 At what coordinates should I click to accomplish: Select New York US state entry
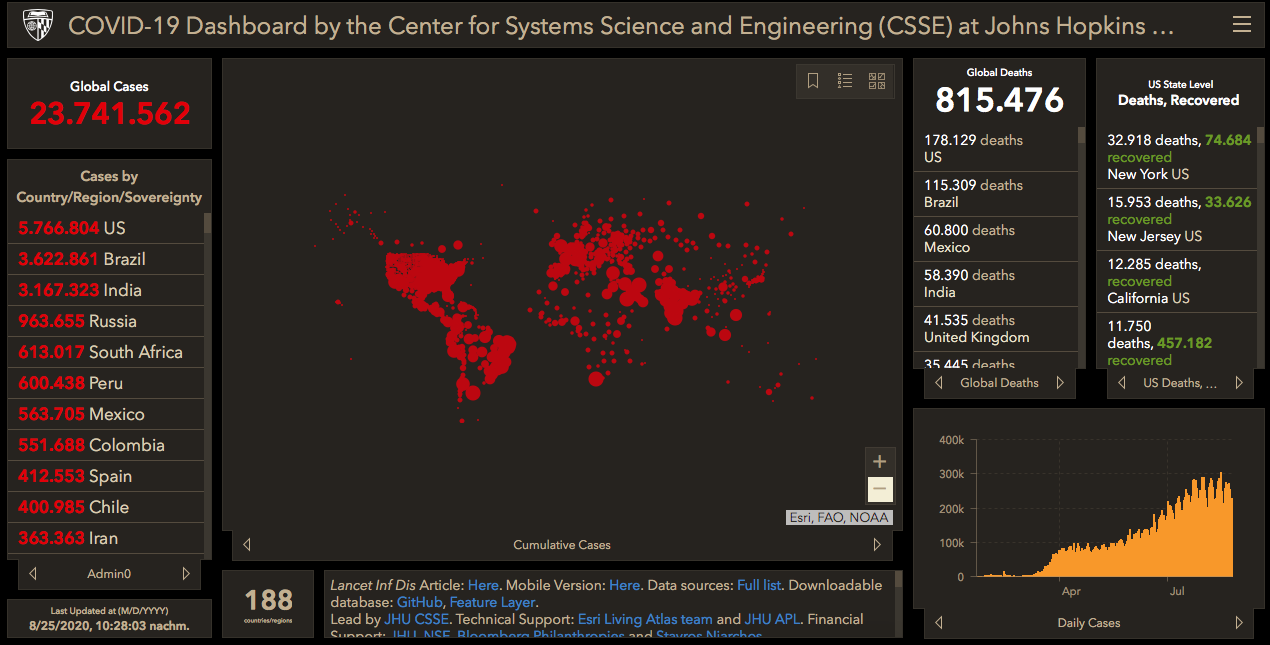click(x=1177, y=157)
